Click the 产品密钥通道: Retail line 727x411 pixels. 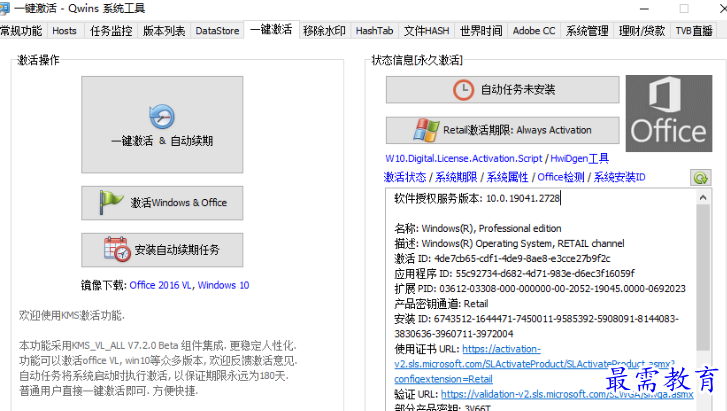point(441,304)
